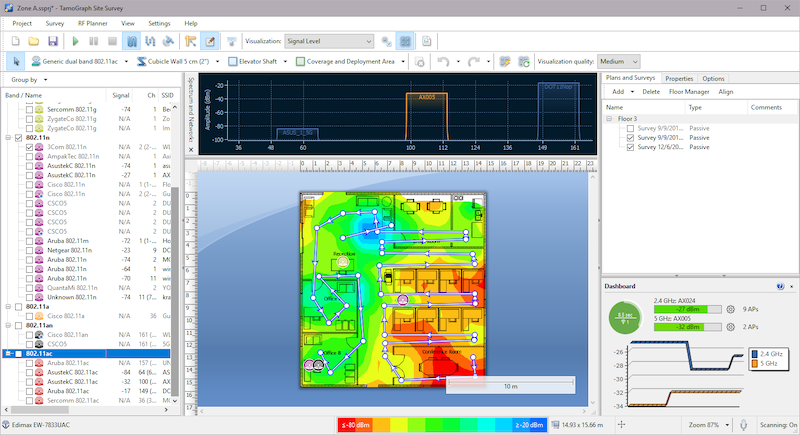Open the Visualization Signal Level dropdown
This screenshot has height=435, width=800.
click(x=329, y=41)
